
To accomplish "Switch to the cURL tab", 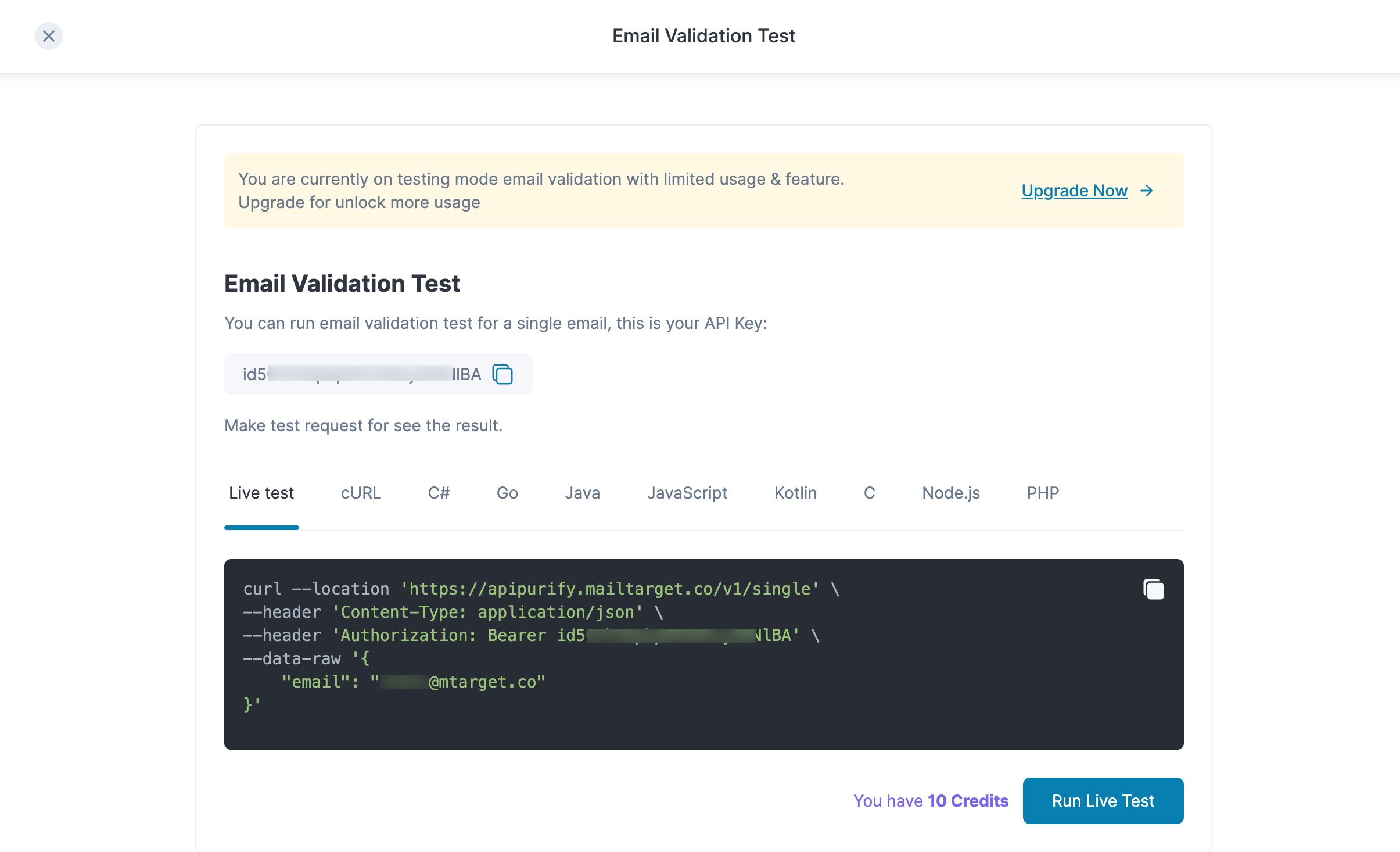I will pos(361,493).
